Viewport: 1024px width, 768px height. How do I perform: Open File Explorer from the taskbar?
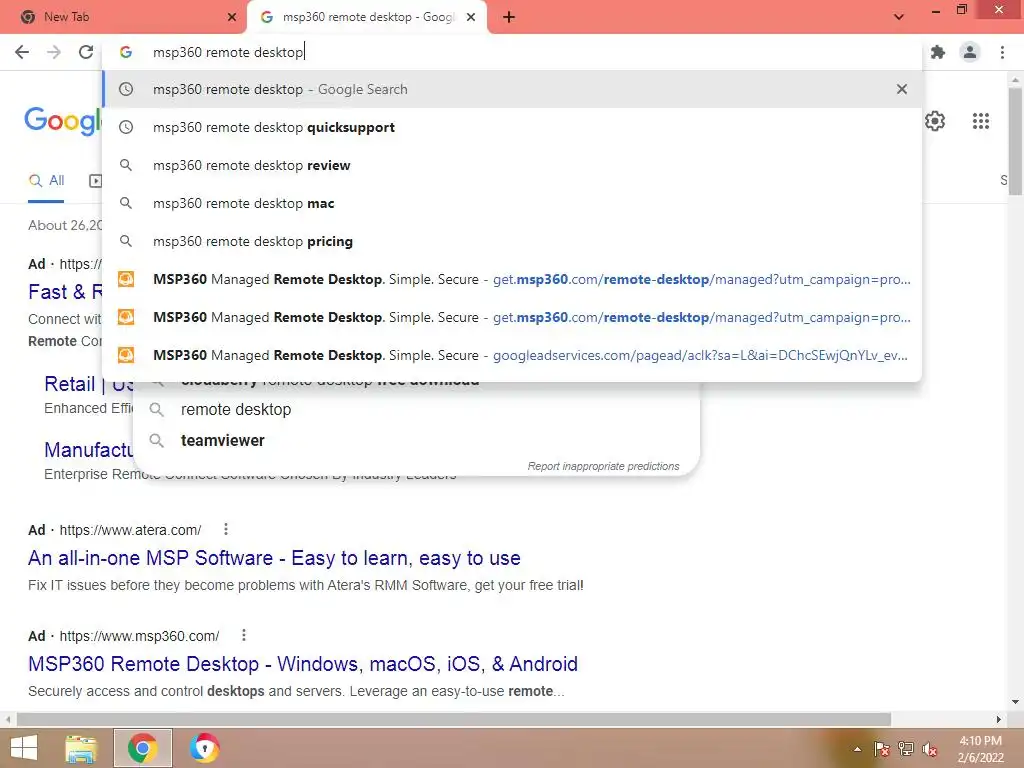[x=81, y=748]
